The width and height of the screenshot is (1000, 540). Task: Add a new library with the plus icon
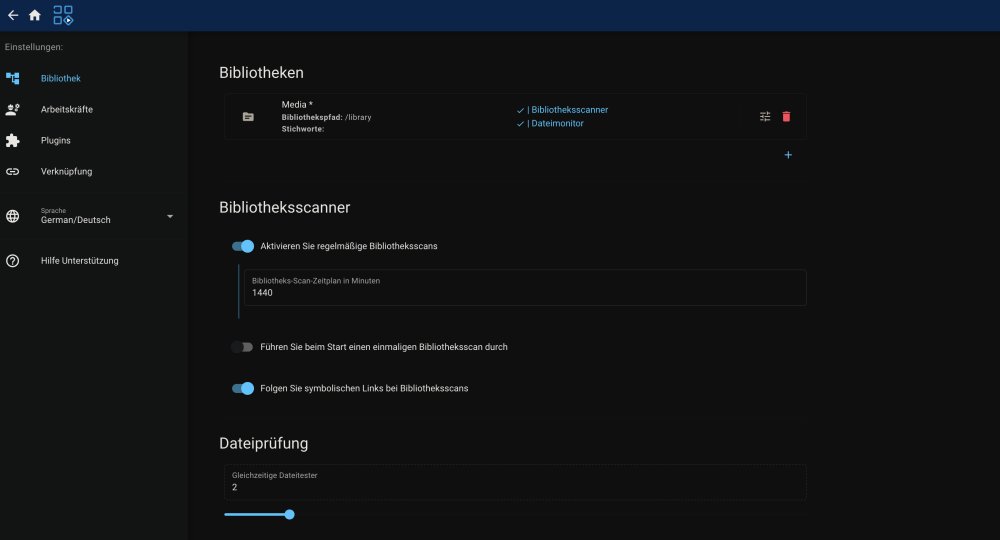pyautogui.click(x=788, y=155)
